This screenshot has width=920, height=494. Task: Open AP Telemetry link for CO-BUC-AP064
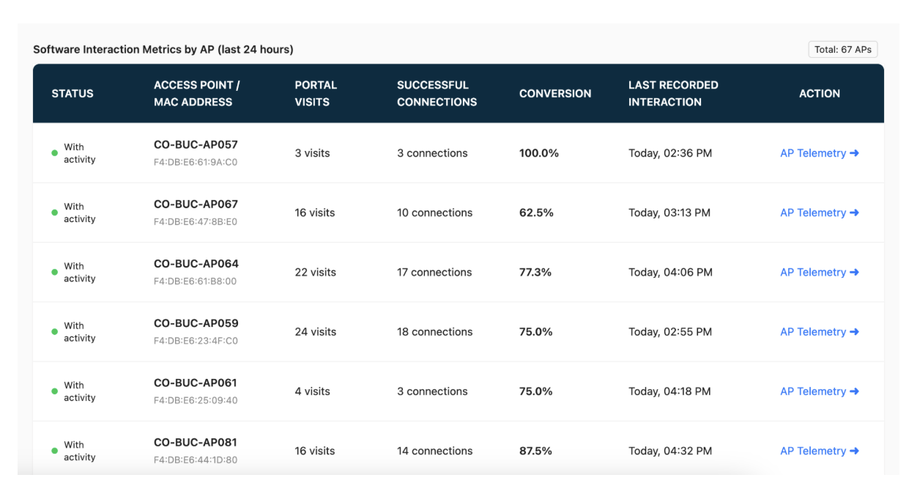[819, 272]
